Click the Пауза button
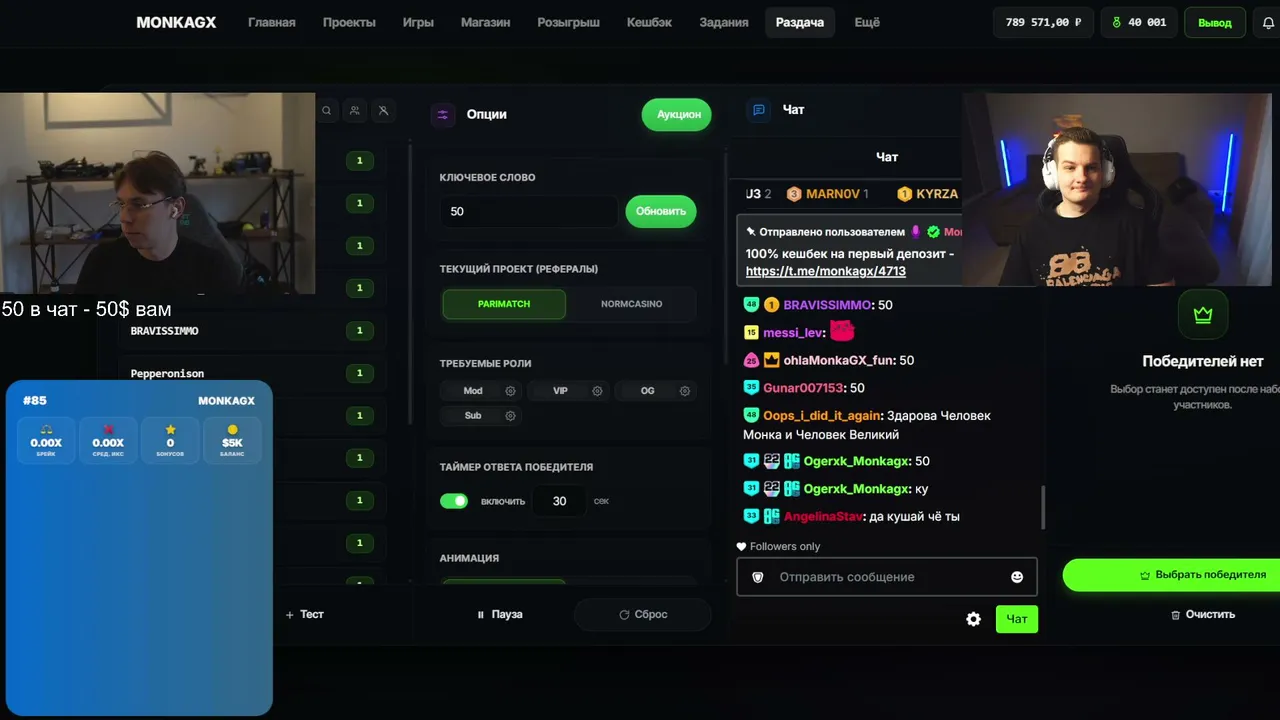Screen dimensions: 1280x720 coord(500,615)
